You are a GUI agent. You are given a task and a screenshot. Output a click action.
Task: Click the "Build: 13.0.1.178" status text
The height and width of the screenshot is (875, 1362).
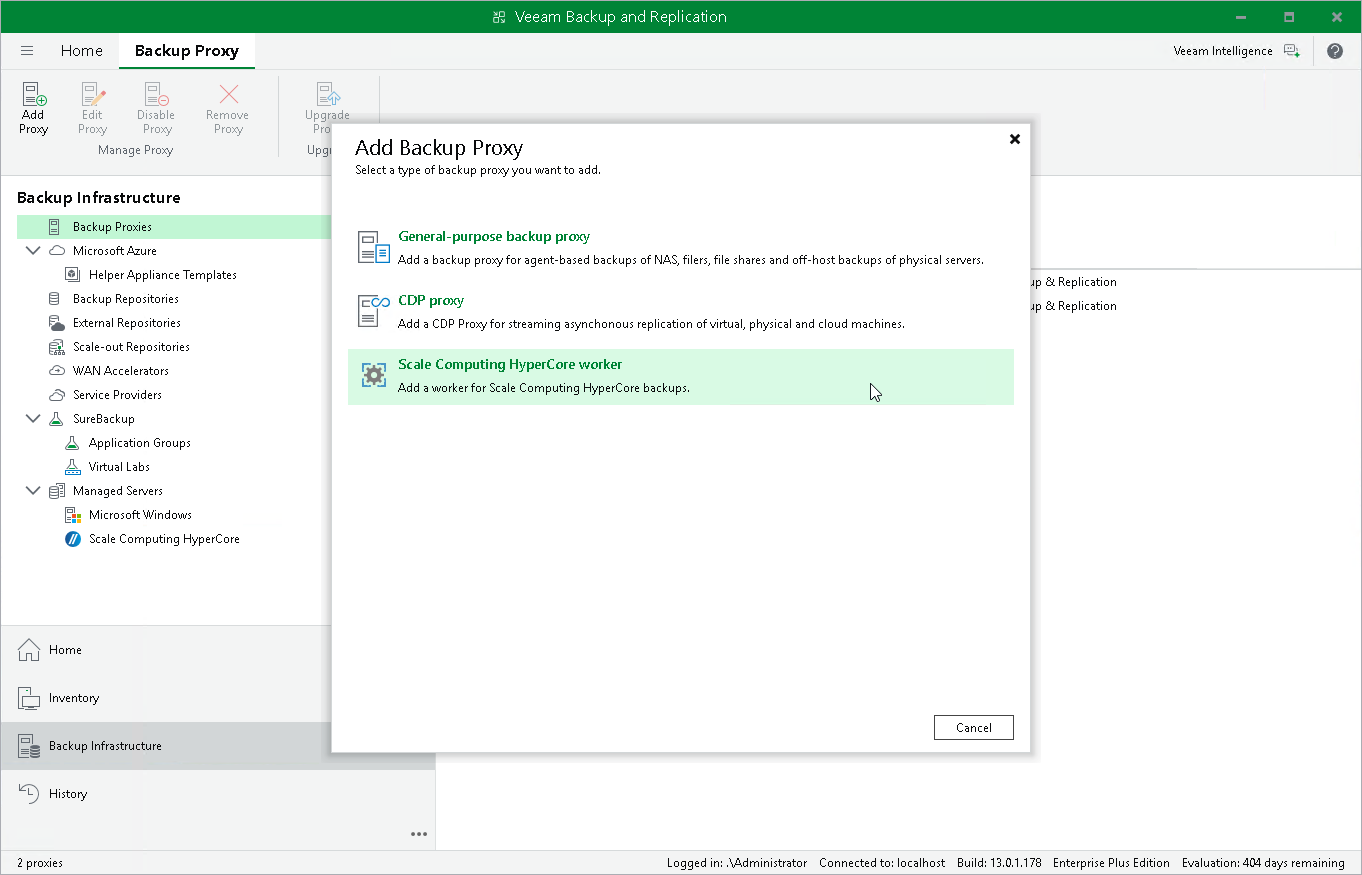click(999, 863)
